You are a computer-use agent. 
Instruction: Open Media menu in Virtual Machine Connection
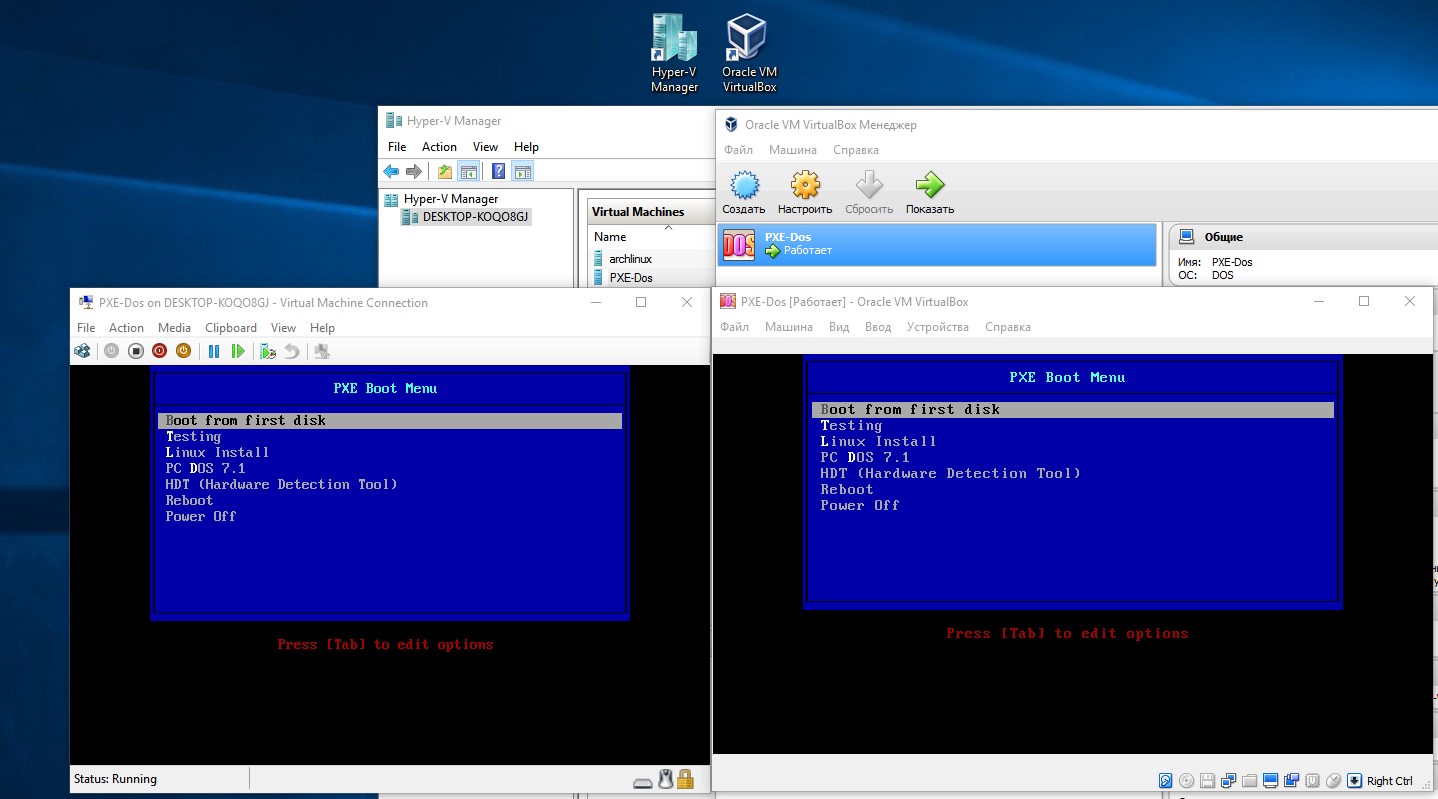[174, 327]
